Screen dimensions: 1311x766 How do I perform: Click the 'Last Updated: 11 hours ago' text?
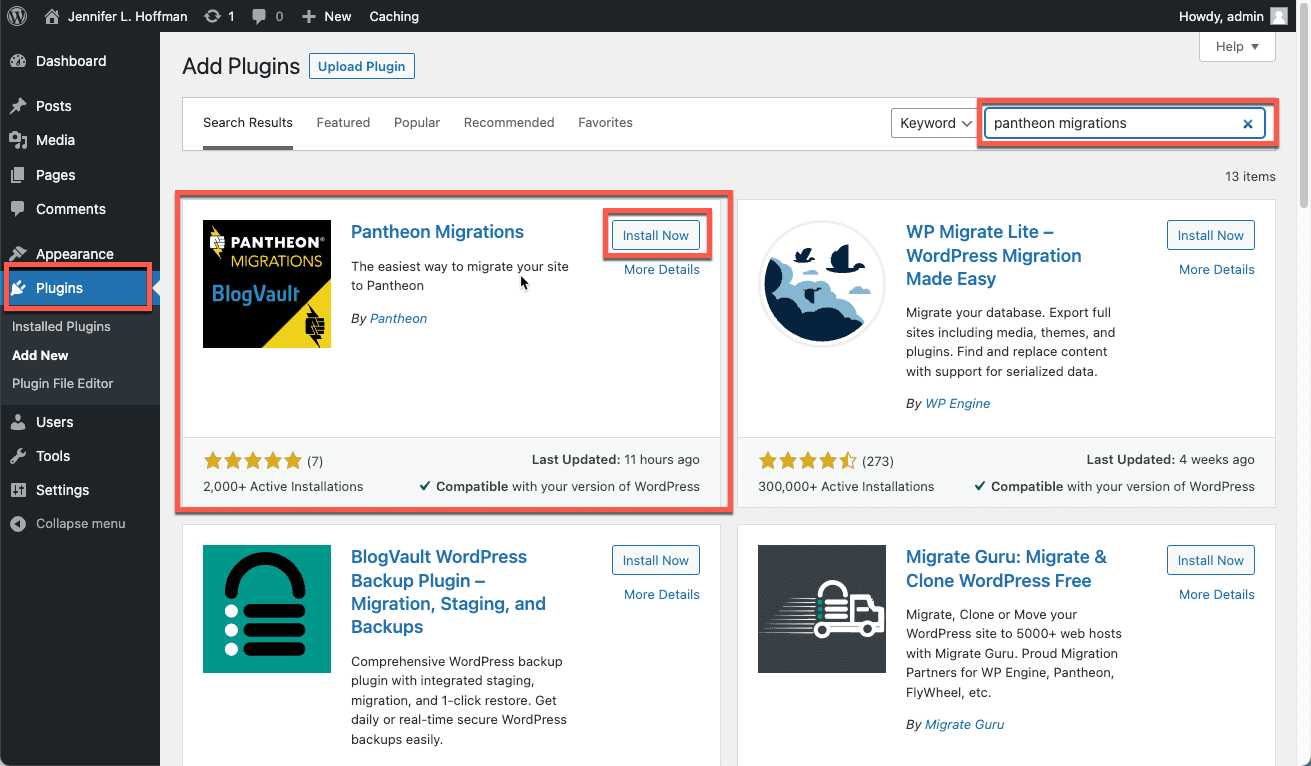pyautogui.click(x=616, y=460)
